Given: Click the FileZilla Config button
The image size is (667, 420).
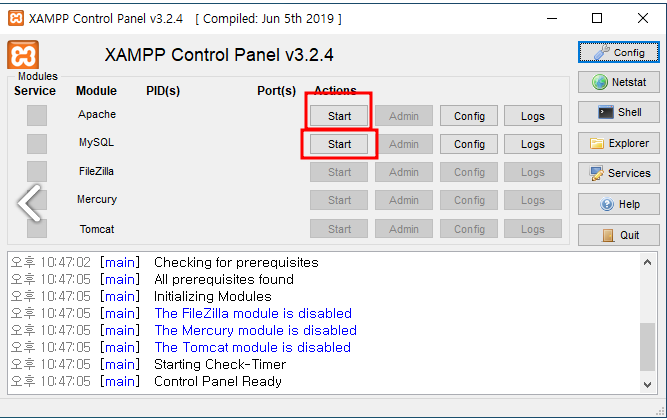Looking at the screenshot, I should pos(469,172).
